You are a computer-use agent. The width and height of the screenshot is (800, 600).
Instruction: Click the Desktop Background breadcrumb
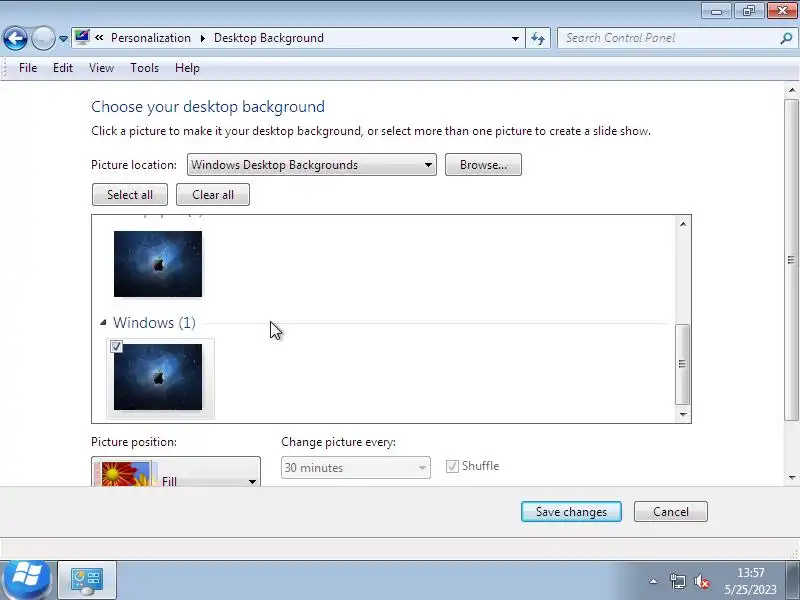pyautogui.click(x=268, y=38)
